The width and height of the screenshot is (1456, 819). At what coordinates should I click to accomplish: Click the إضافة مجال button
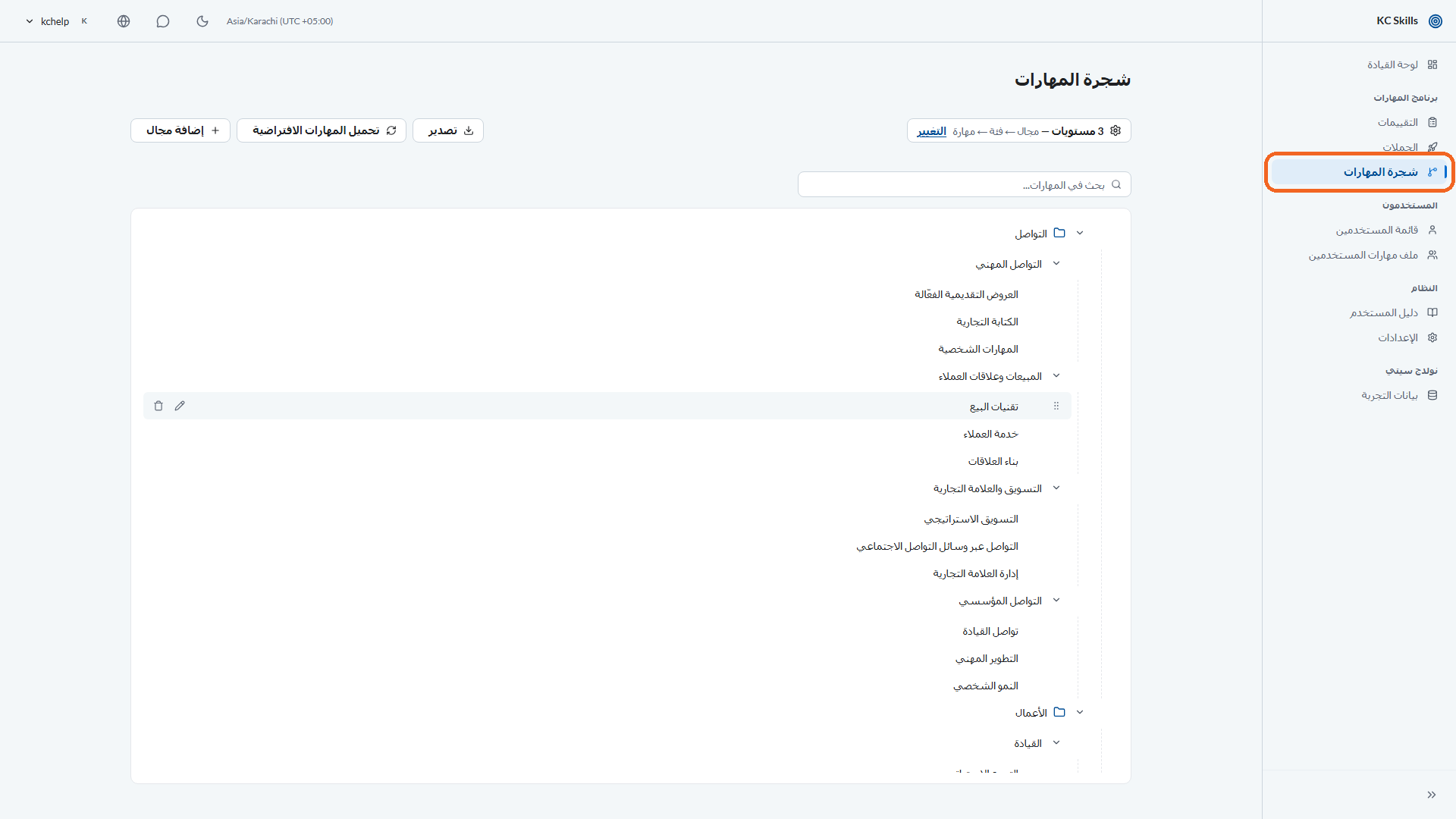coord(180,130)
